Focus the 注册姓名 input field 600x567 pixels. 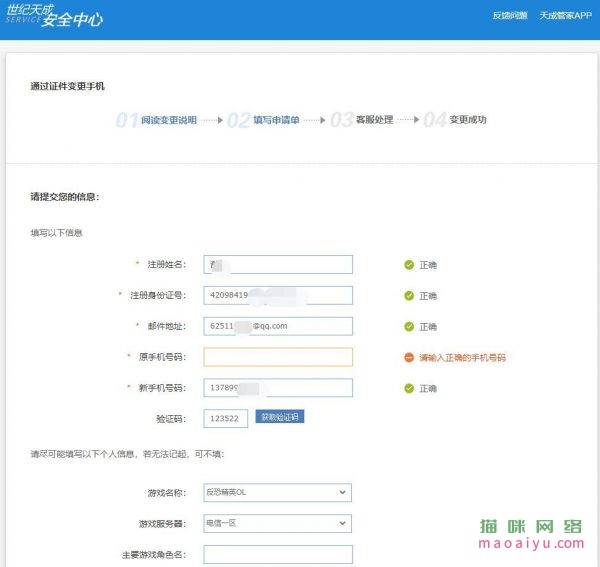(278, 264)
